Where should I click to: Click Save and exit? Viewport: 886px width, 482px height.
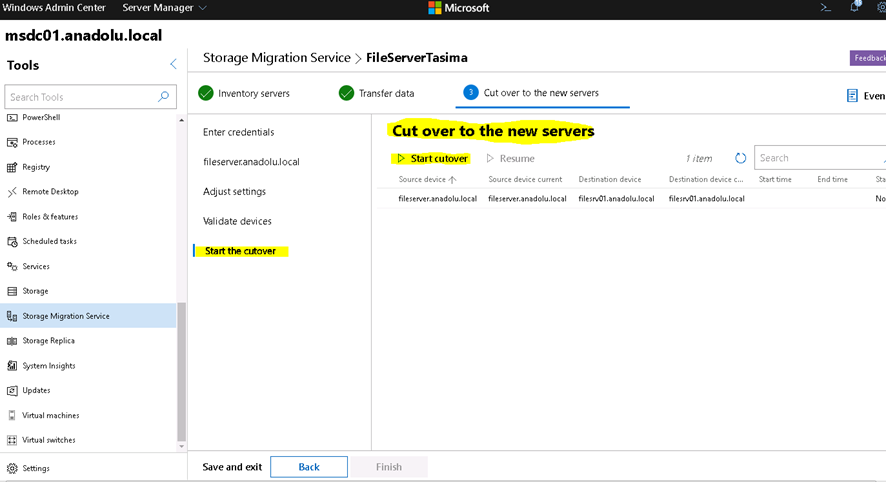tap(232, 467)
